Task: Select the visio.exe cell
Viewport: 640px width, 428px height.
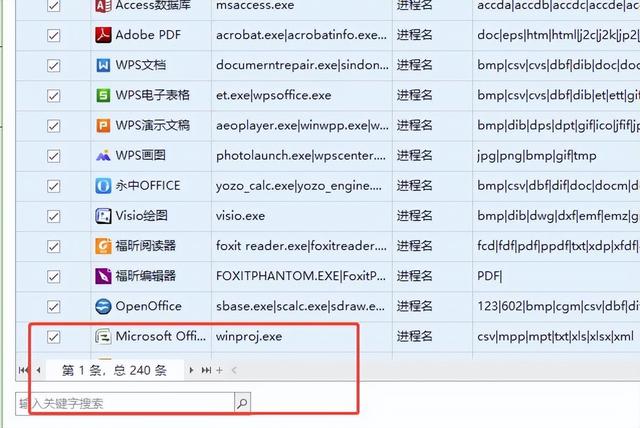Action: click(302, 216)
